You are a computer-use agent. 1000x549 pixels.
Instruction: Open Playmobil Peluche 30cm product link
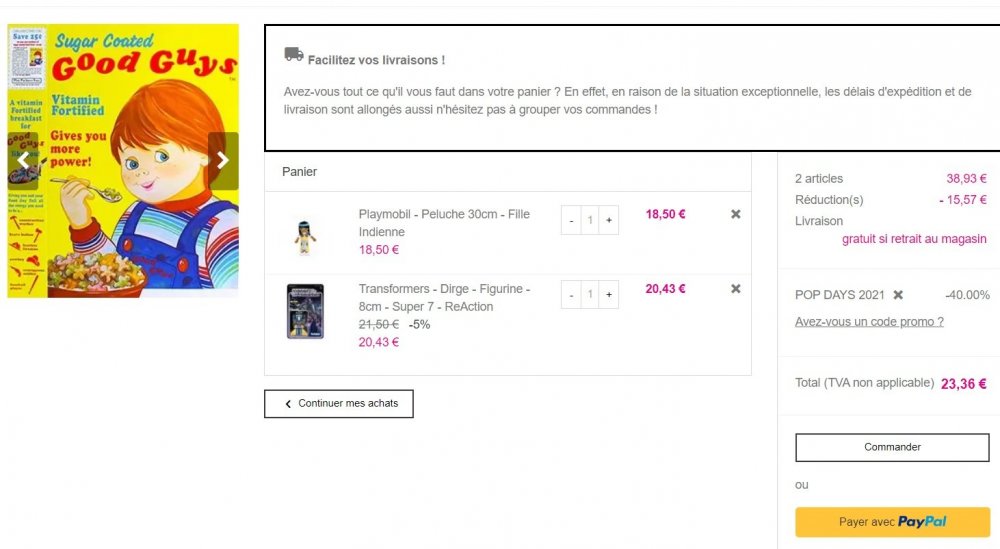tap(444, 223)
